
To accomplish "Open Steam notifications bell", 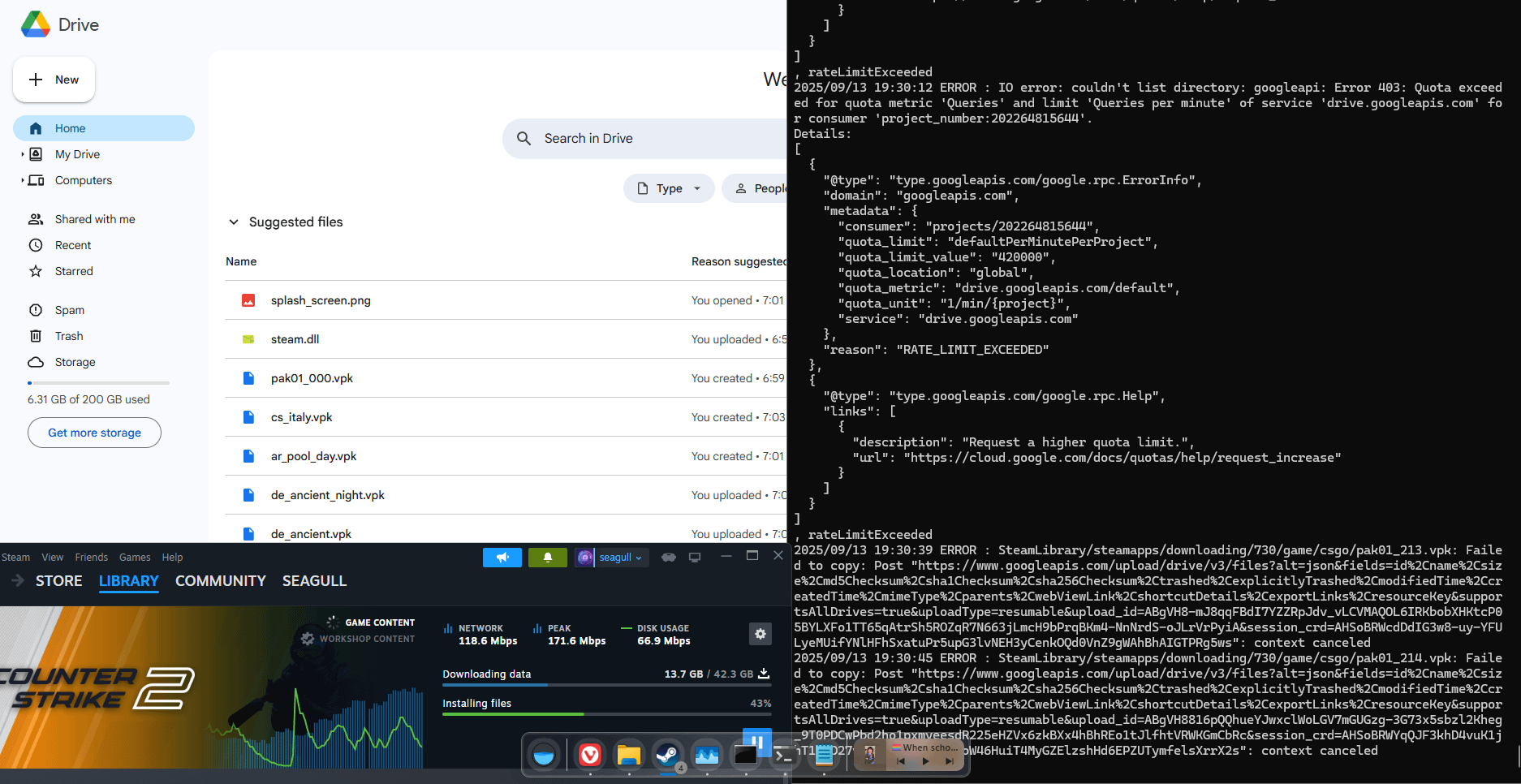I will (548, 558).
